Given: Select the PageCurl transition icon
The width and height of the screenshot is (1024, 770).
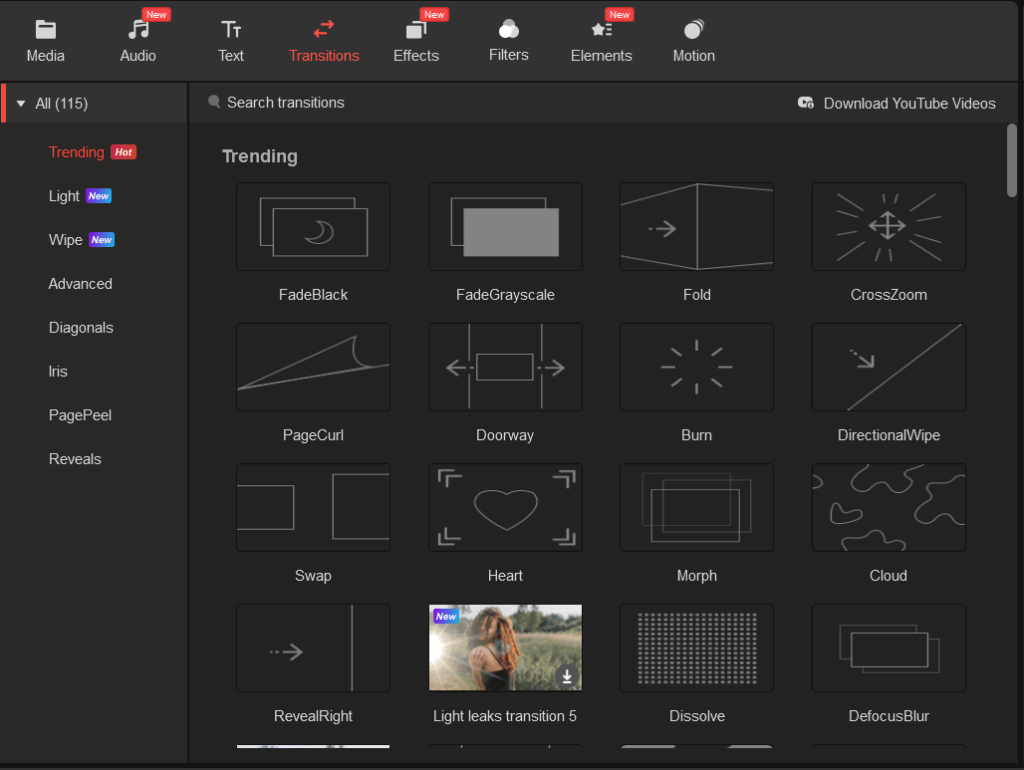Looking at the screenshot, I should 313,367.
